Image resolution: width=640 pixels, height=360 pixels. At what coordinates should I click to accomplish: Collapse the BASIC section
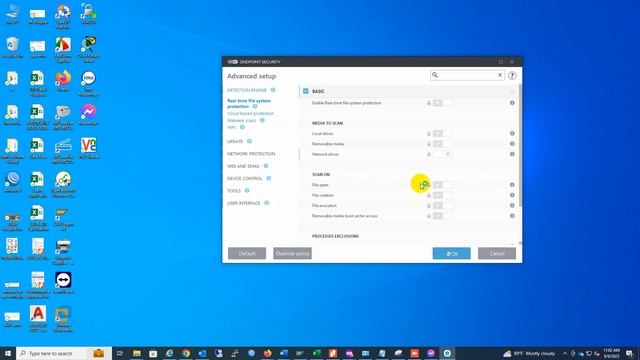pos(306,91)
